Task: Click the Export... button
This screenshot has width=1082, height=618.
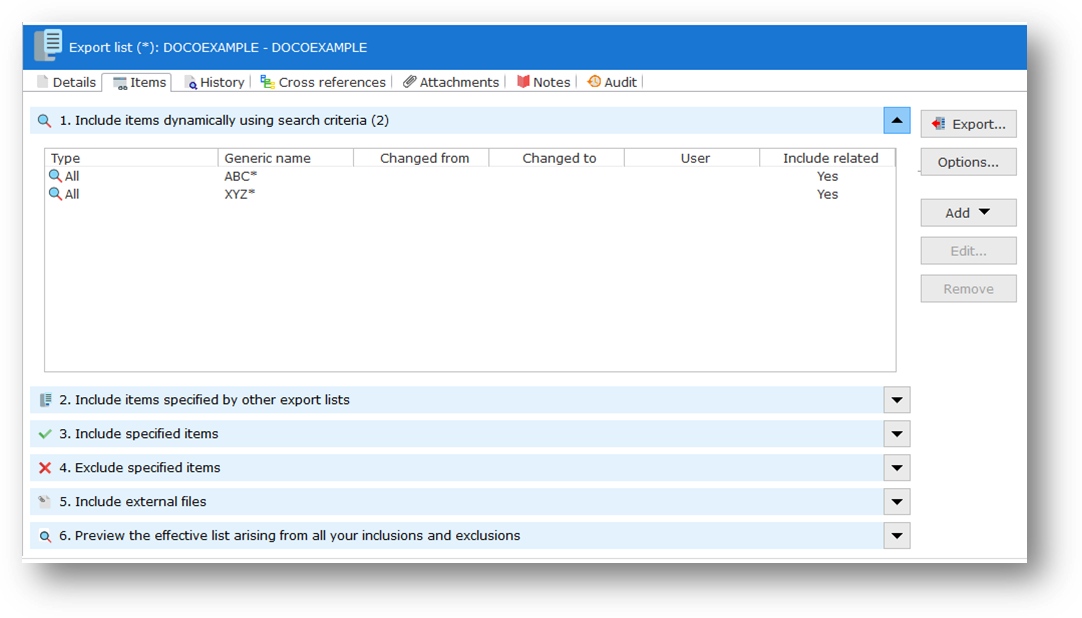Action: pyautogui.click(x=968, y=124)
